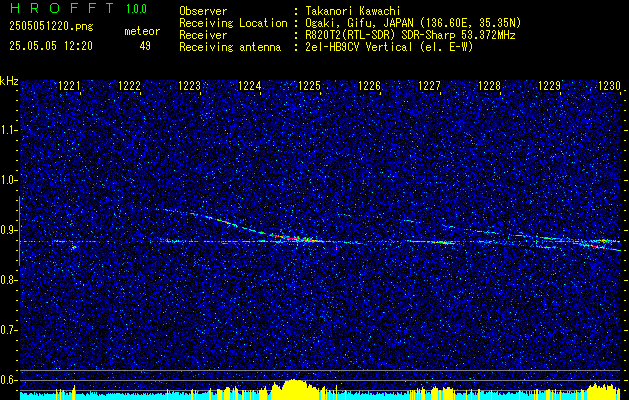The image size is (629, 400).
Task: Click time marker 1230
Action: click(609, 86)
